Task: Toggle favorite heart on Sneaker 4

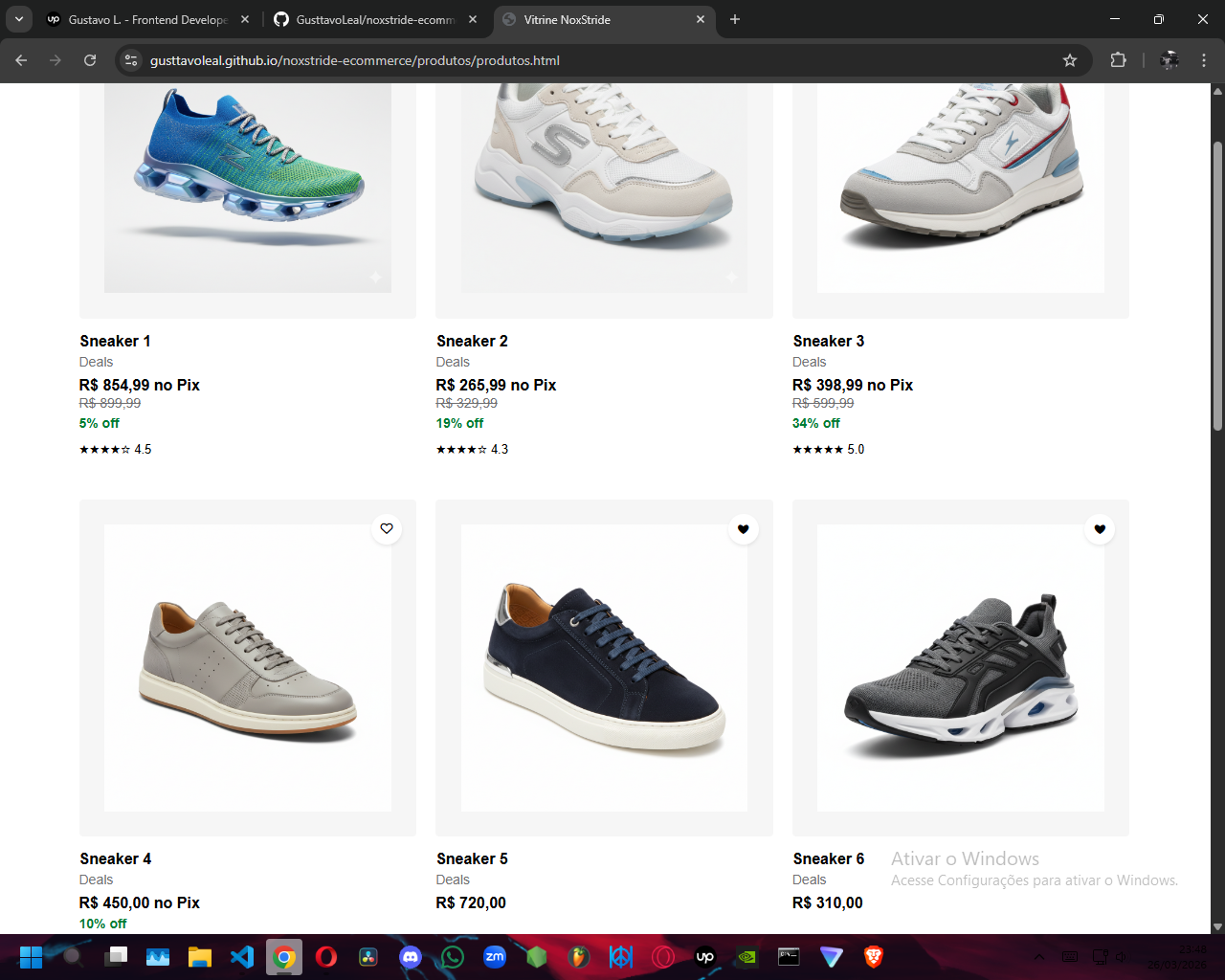Action: [x=387, y=528]
